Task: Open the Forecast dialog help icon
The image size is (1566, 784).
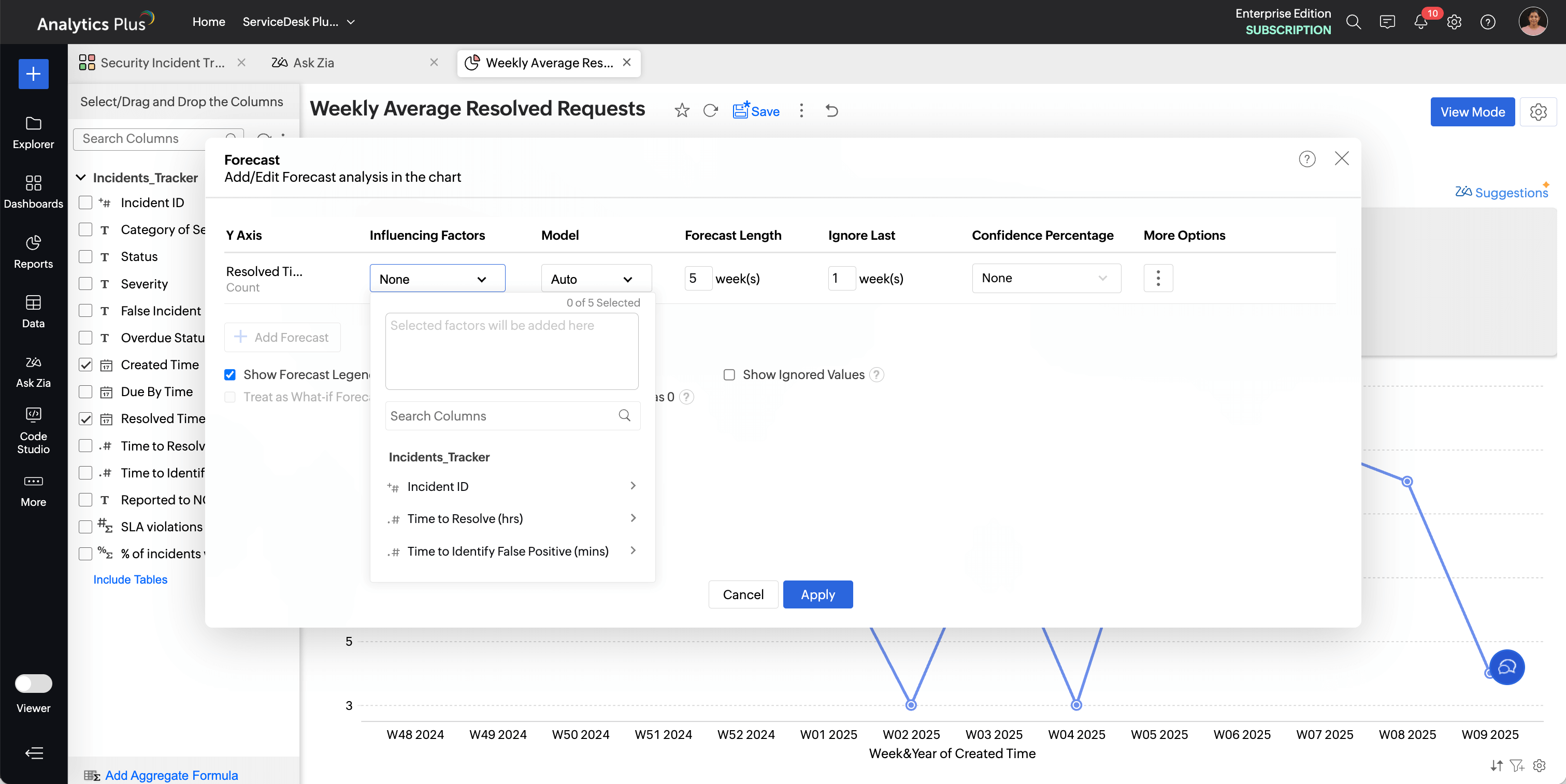Action: click(x=1306, y=159)
